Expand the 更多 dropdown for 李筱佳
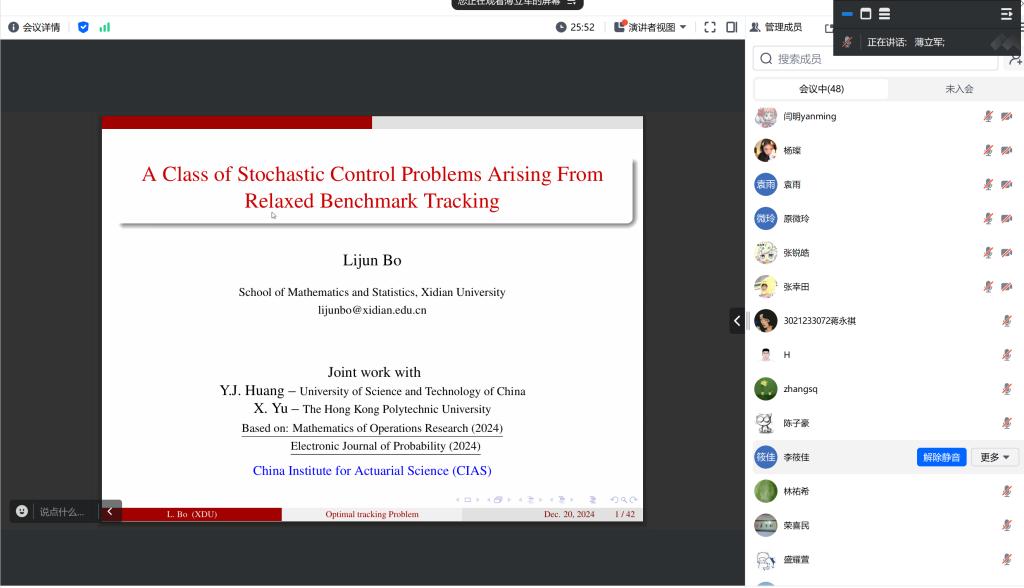Viewport: 1024px width, 588px height. [994, 457]
